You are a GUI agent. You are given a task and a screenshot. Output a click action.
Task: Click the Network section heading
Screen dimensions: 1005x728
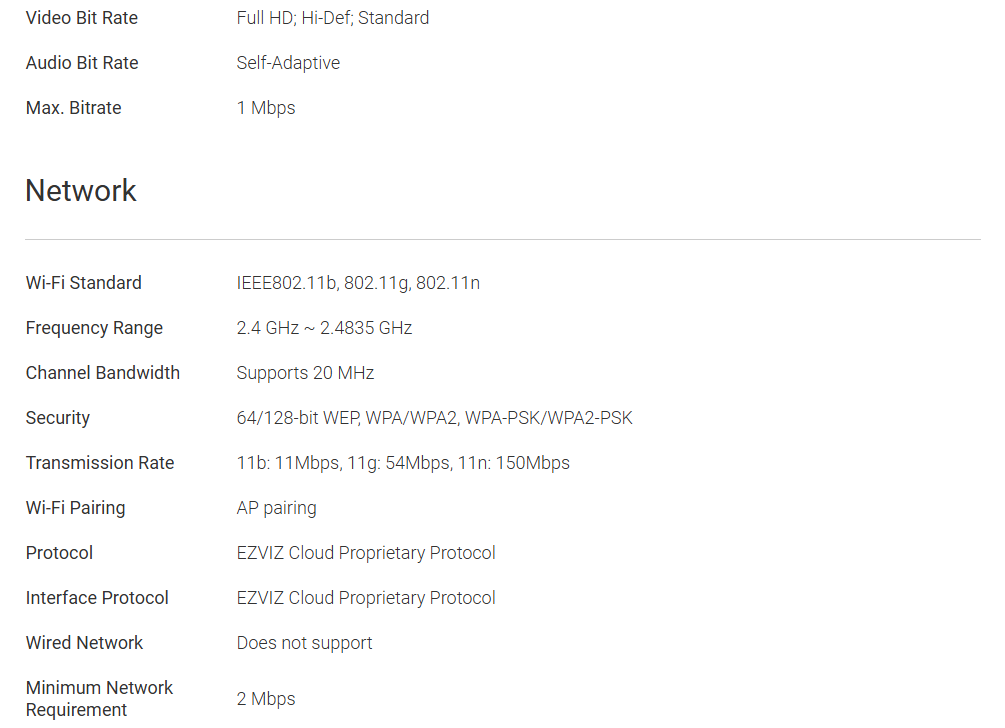[x=81, y=191]
